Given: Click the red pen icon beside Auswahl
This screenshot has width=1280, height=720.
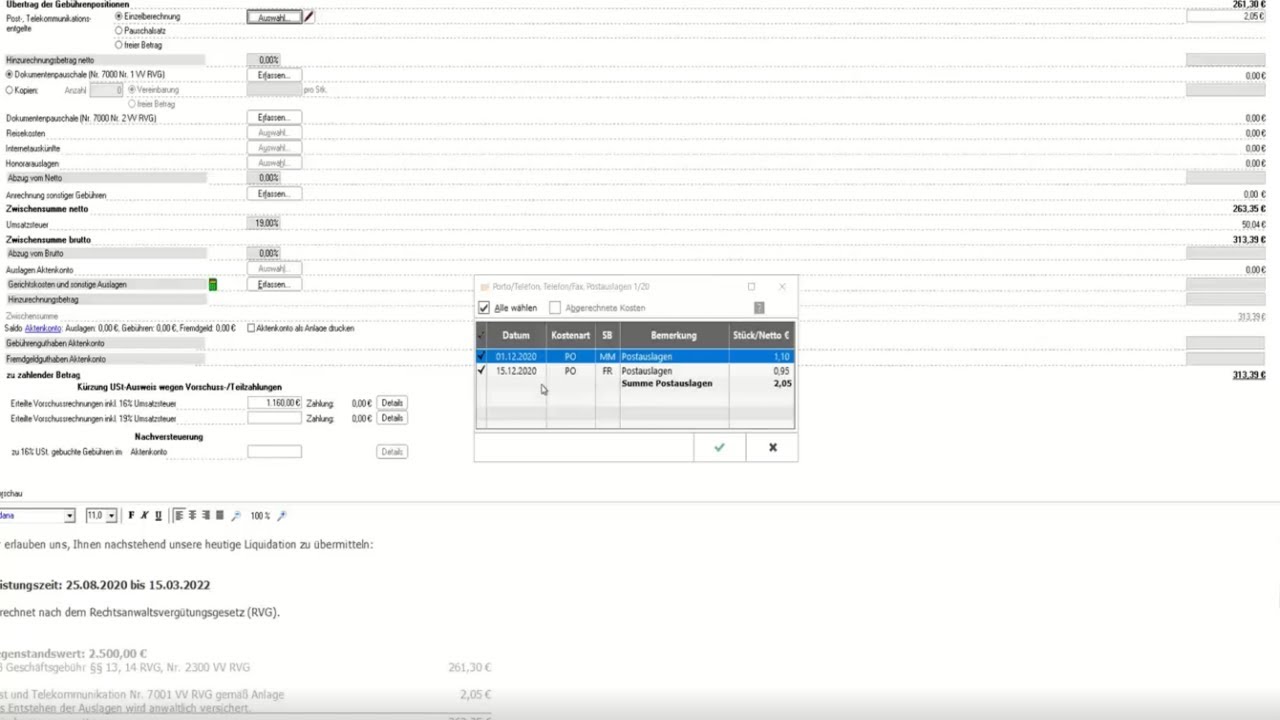Looking at the screenshot, I should pos(309,17).
